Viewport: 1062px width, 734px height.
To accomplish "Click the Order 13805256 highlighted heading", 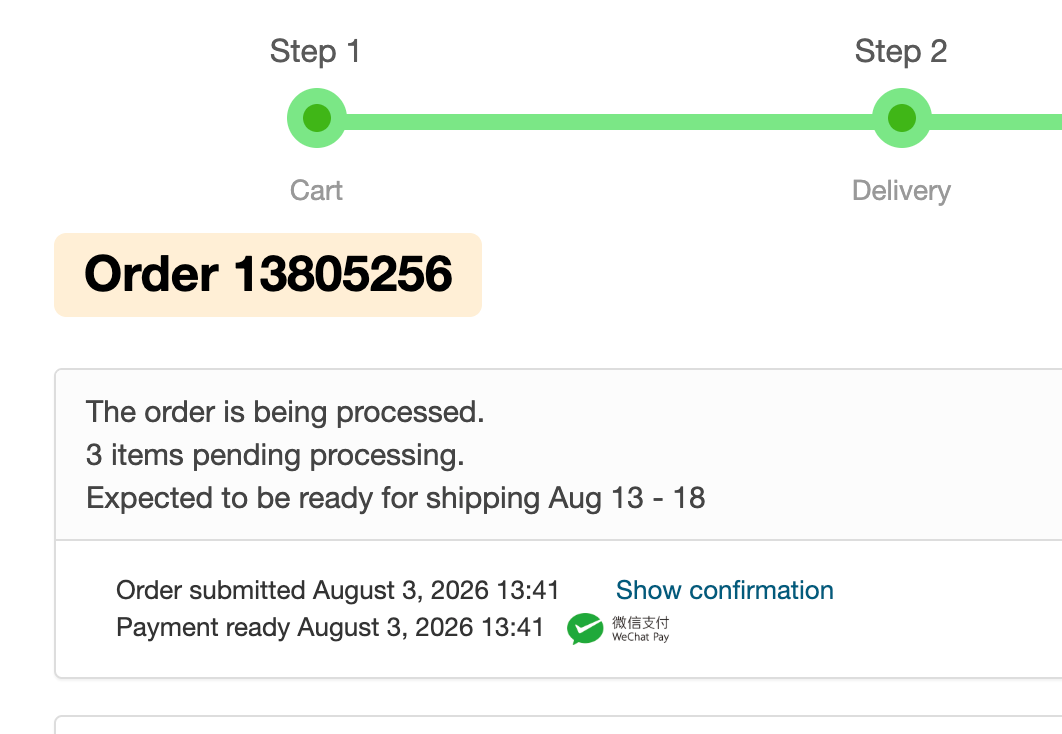I will (268, 274).
